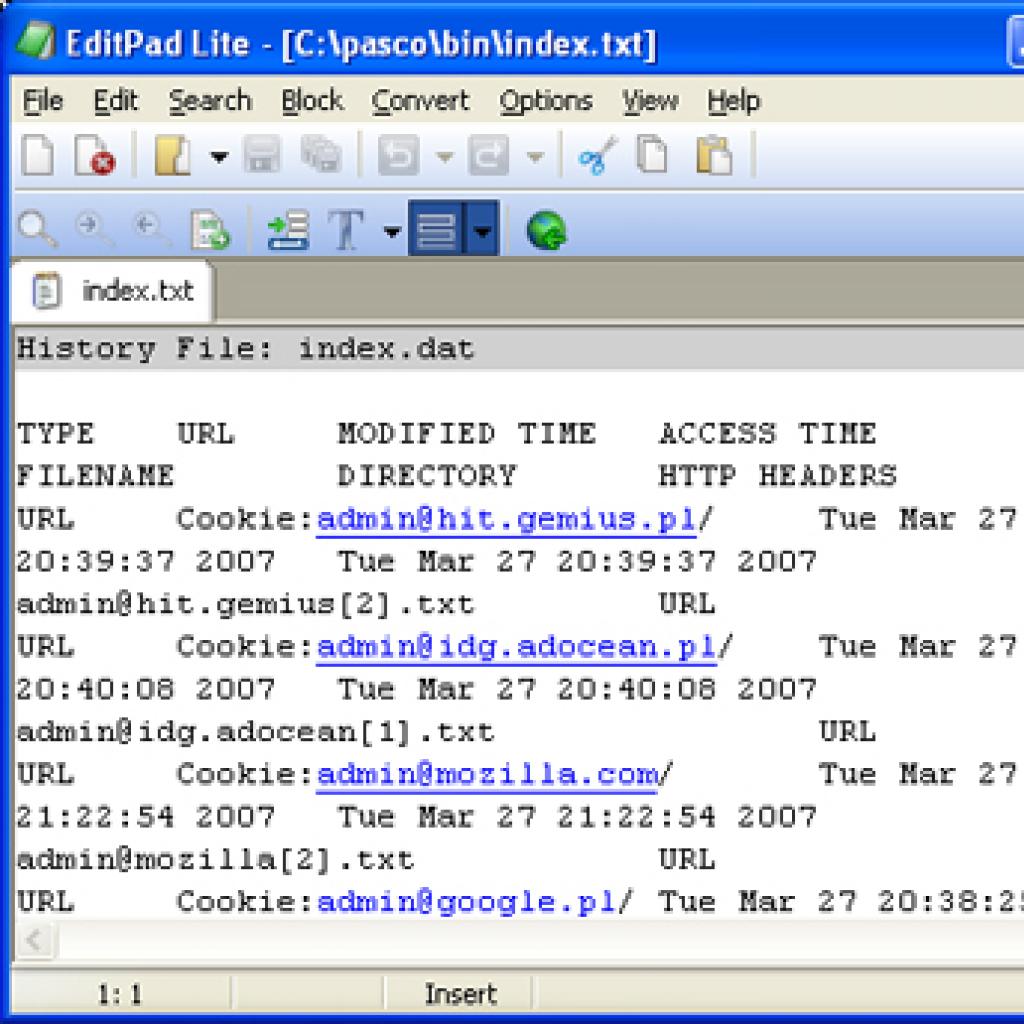Click the Save file icon
The height and width of the screenshot is (1024, 1024).
[262, 155]
